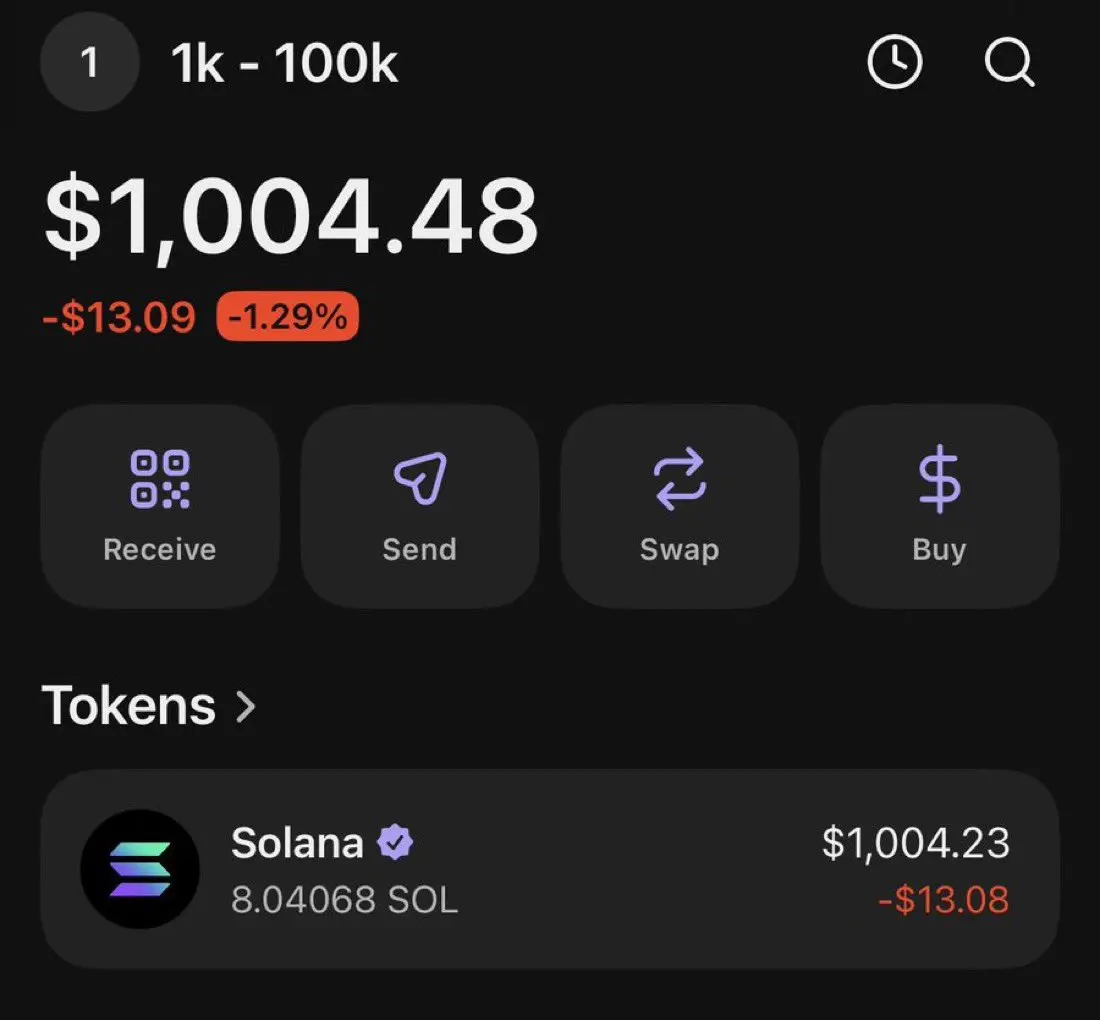Screen dimensions: 1100x1020
Task: Tap the paper plane Send icon
Action: (x=420, y=478)
